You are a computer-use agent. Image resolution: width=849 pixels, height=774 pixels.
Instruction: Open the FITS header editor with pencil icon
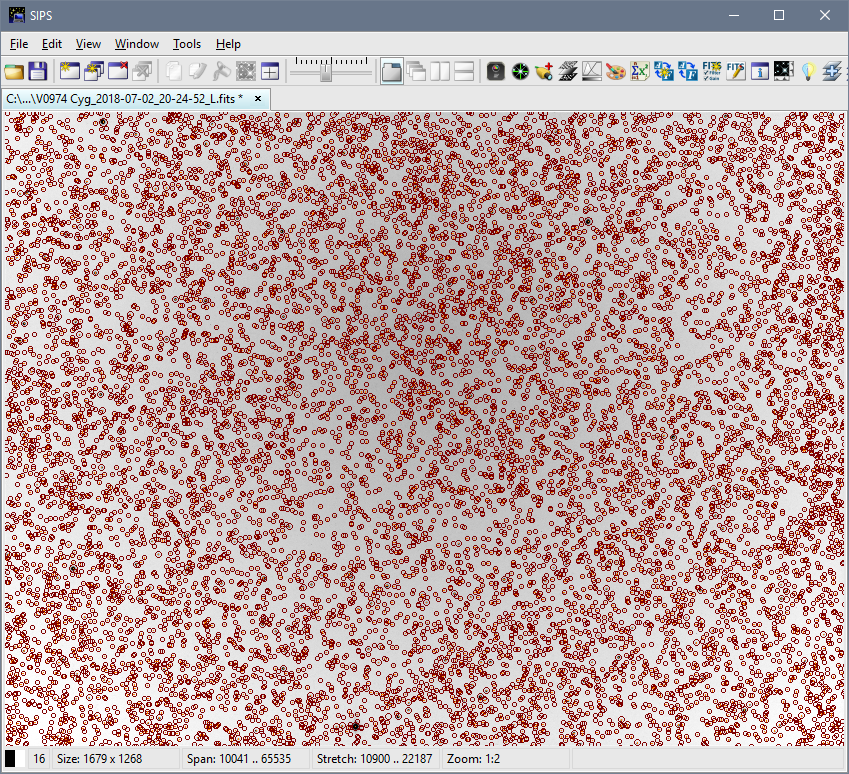coord(736,71)
